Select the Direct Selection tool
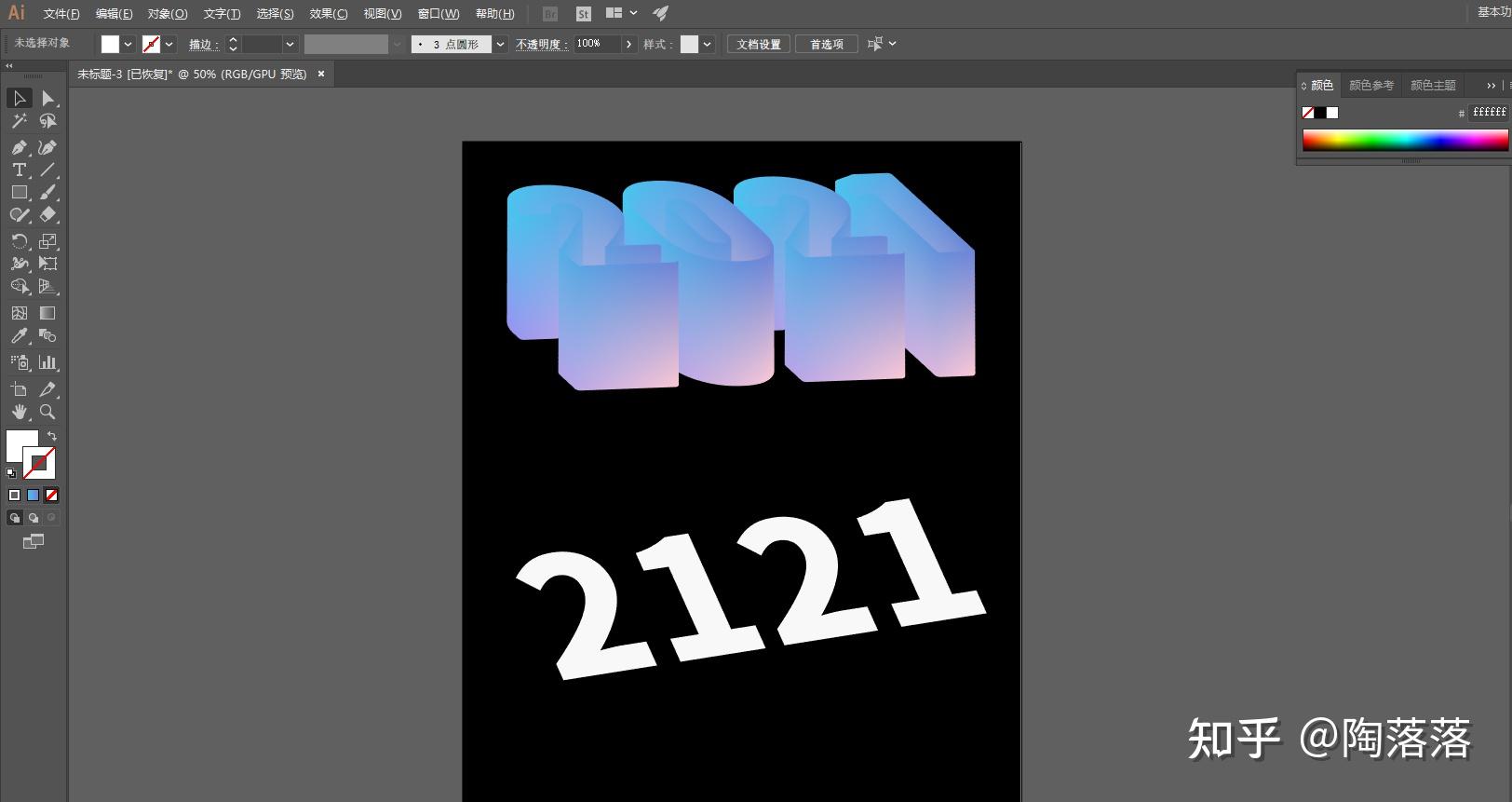1512x802 pixels. tap(48, 98)
